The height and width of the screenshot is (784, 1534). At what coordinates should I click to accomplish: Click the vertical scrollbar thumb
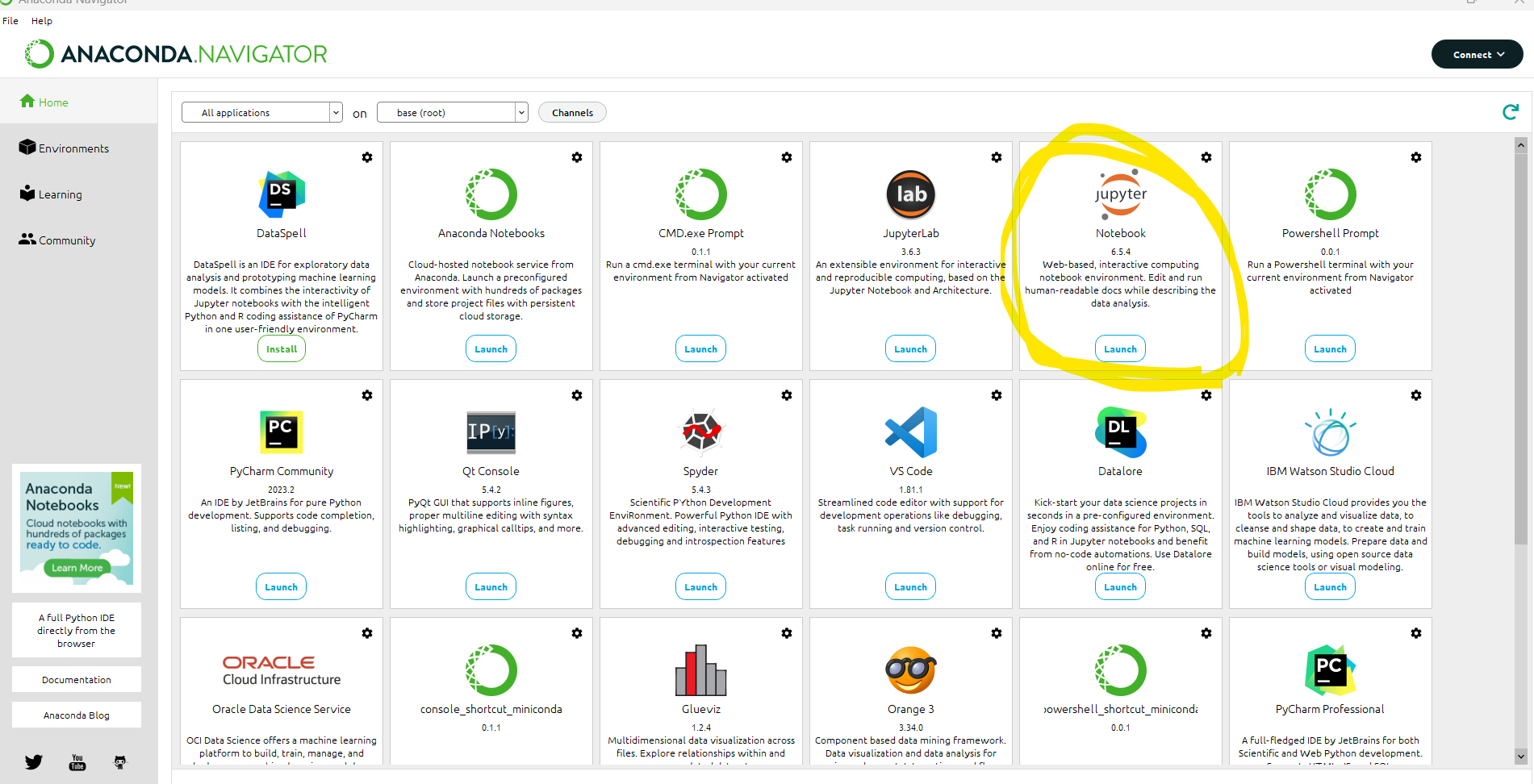click(x=1521, y=348)
